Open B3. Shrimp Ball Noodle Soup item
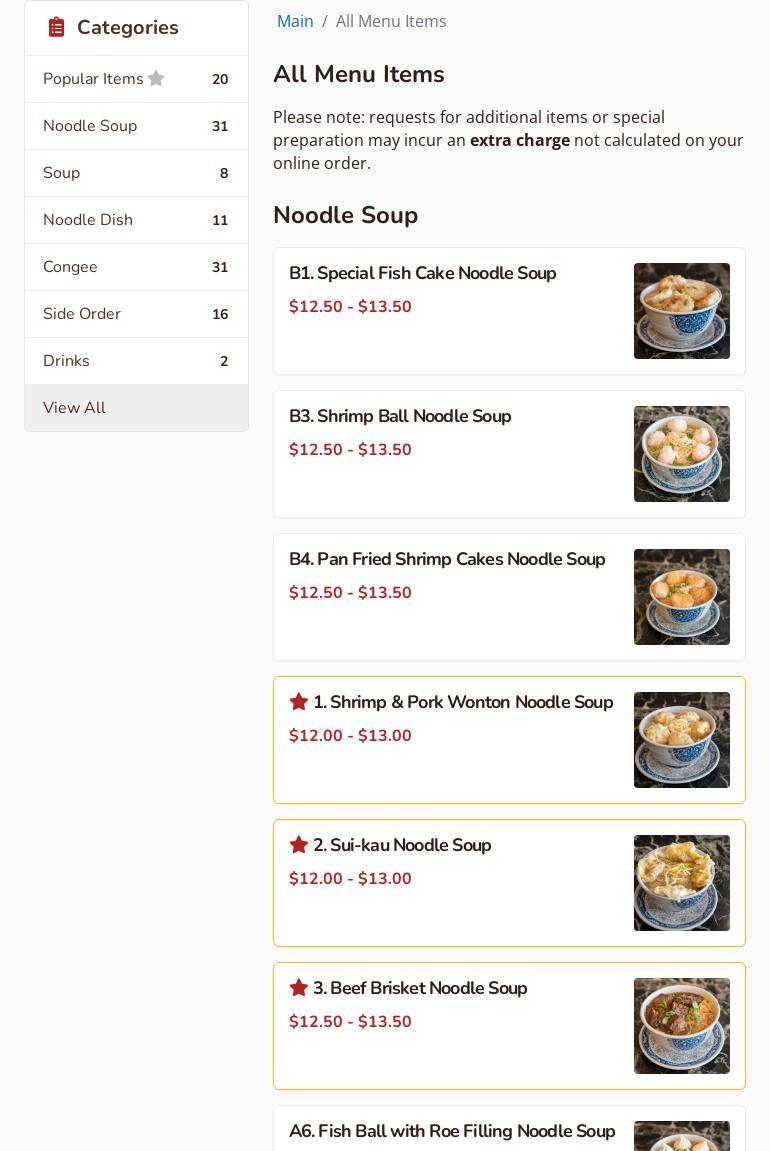 click(x=400, y=416)
